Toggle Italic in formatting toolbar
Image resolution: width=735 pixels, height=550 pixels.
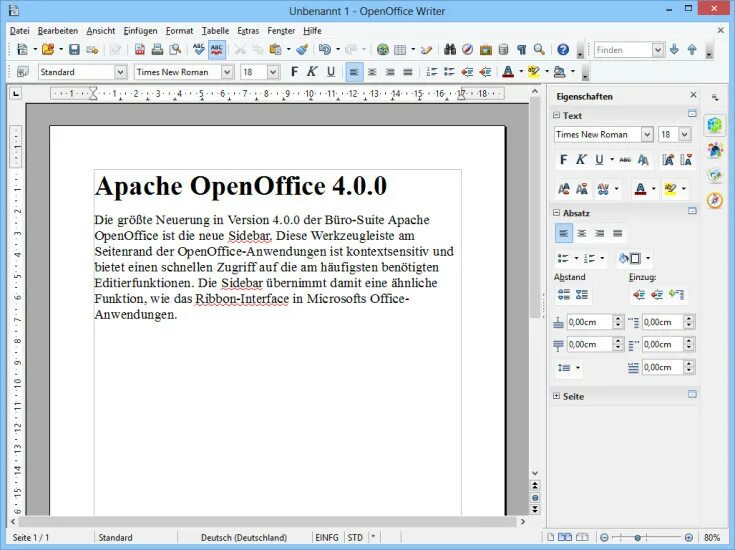[x=312, y=72]
